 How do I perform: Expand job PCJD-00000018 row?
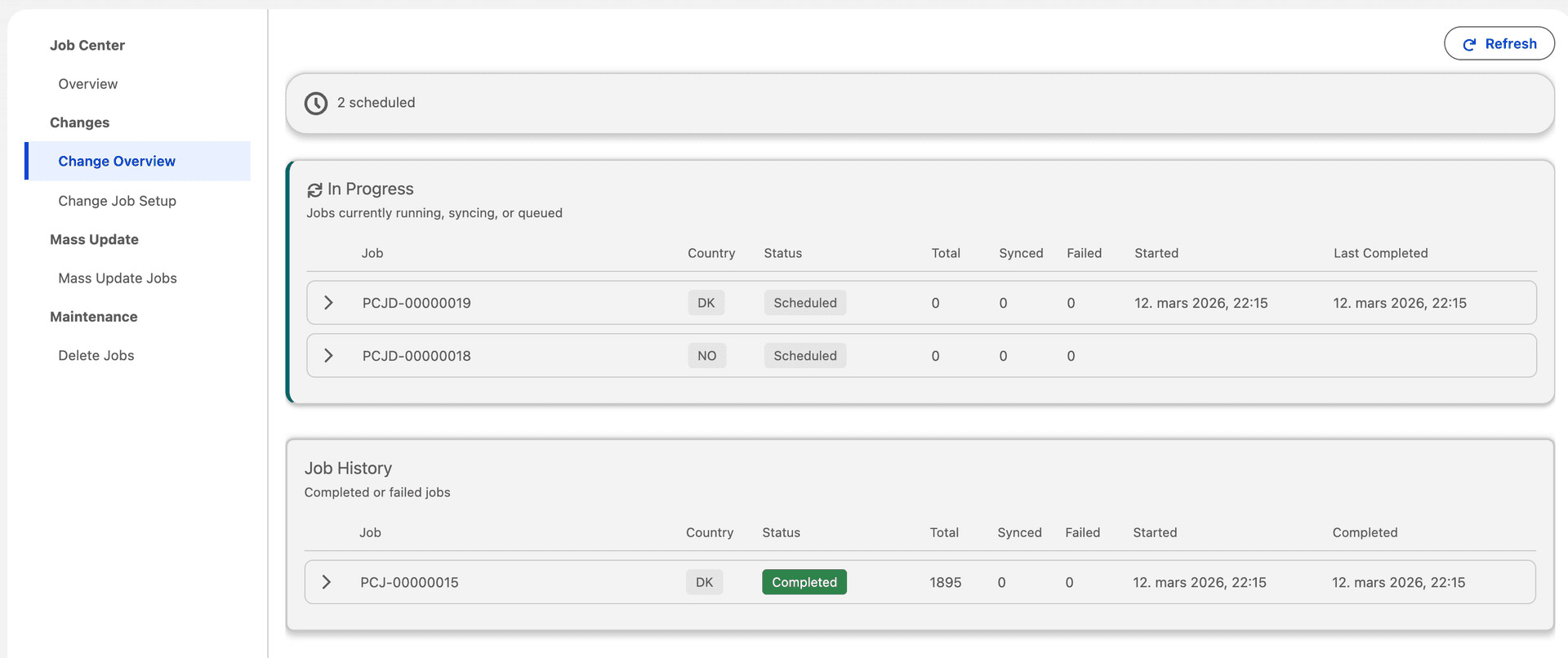point(328,356)
